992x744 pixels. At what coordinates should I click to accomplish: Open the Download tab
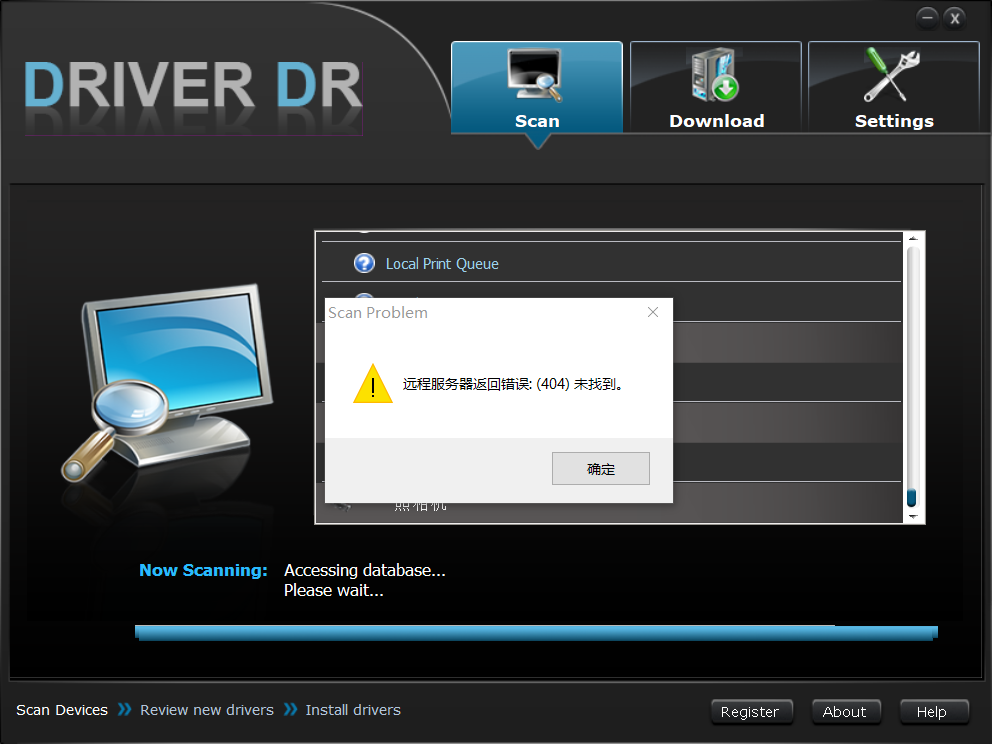(716, 87)
